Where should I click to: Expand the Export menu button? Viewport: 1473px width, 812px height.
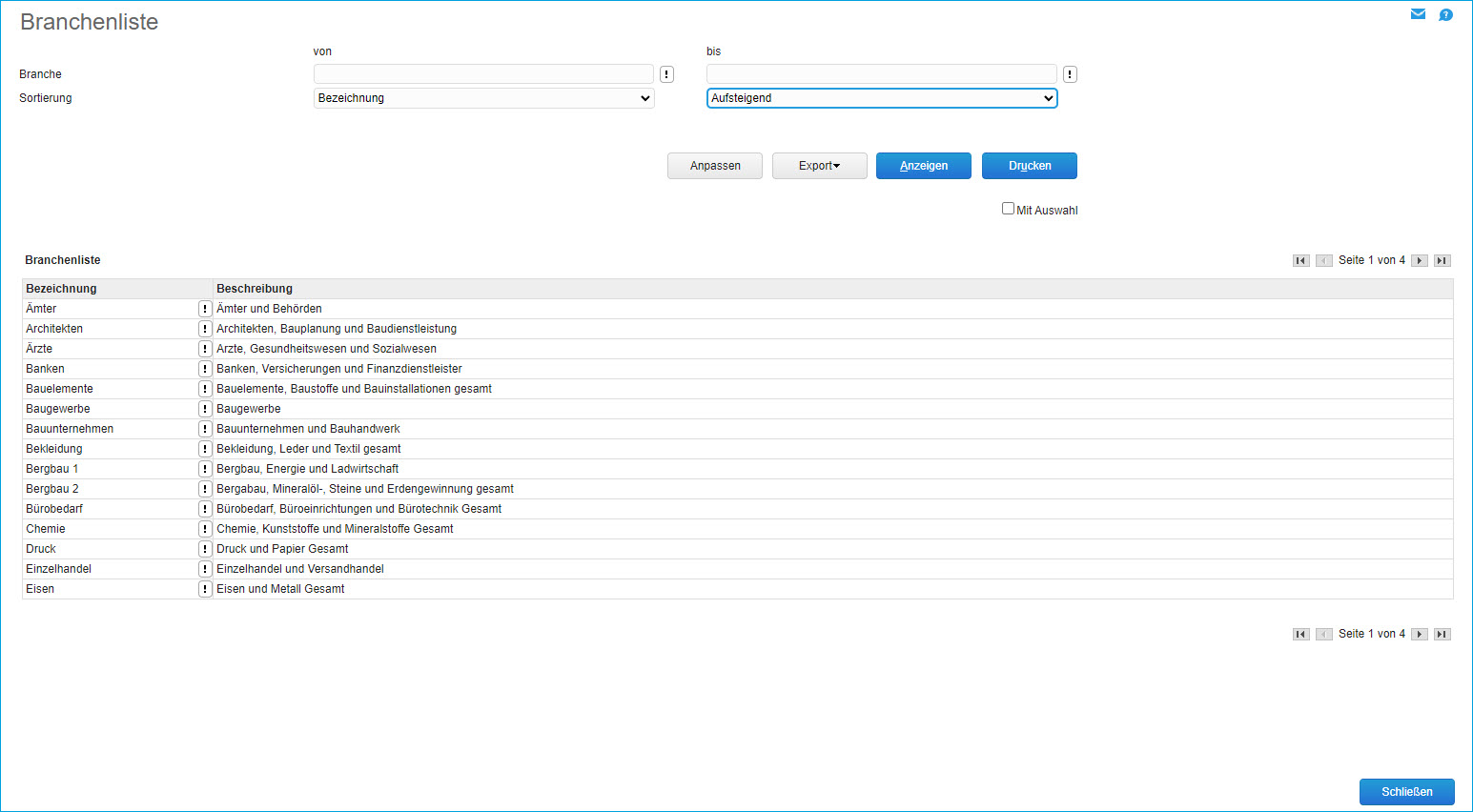click(x=819, y=166)
